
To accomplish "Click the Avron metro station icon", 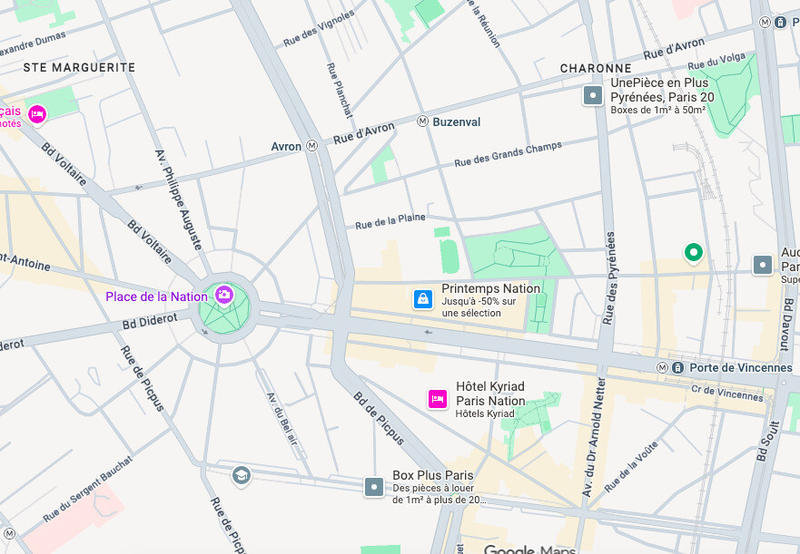I will 312,146.
